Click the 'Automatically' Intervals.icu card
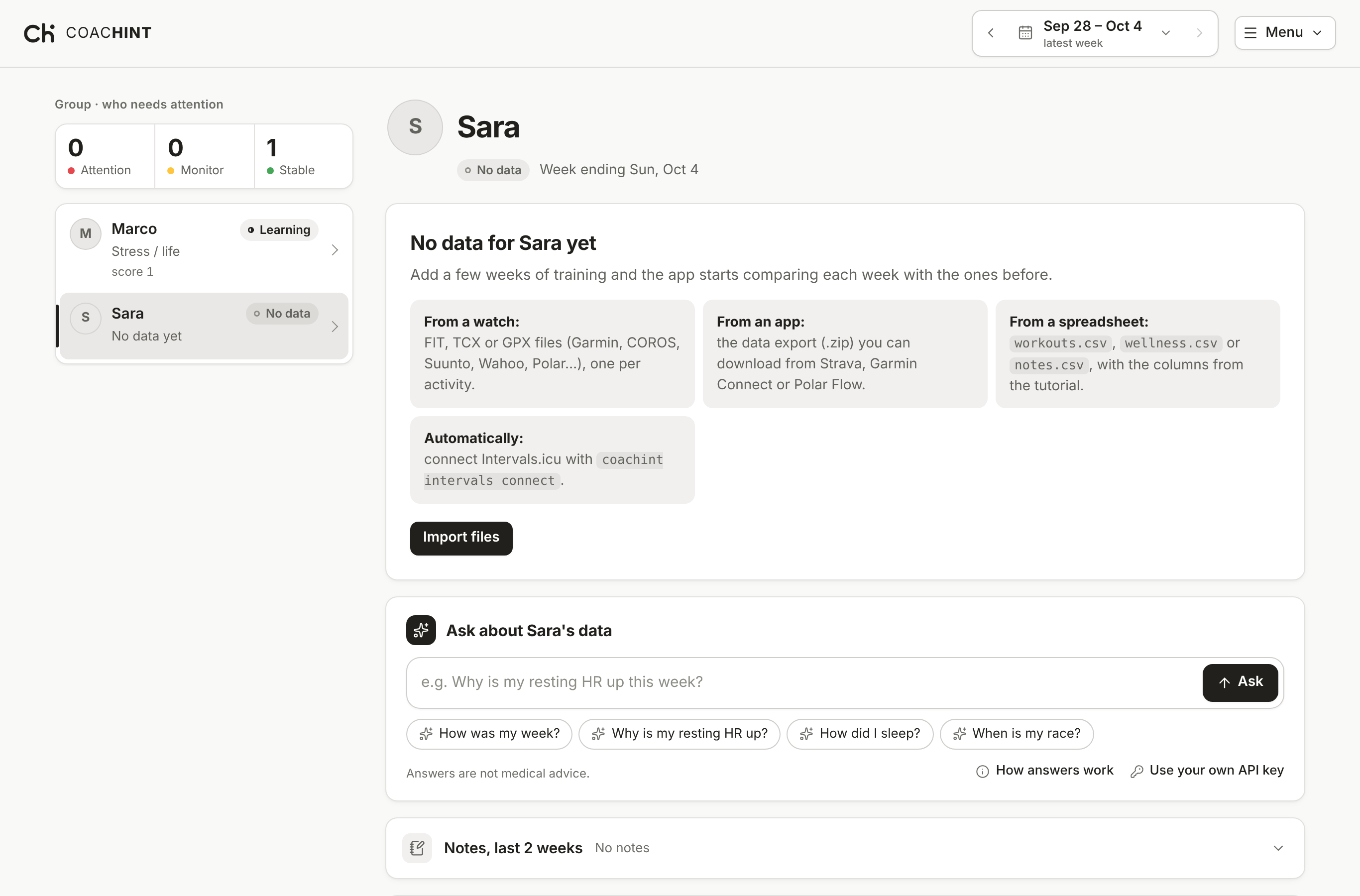This screenshot has width=1360, height=896. click(552, 459)
